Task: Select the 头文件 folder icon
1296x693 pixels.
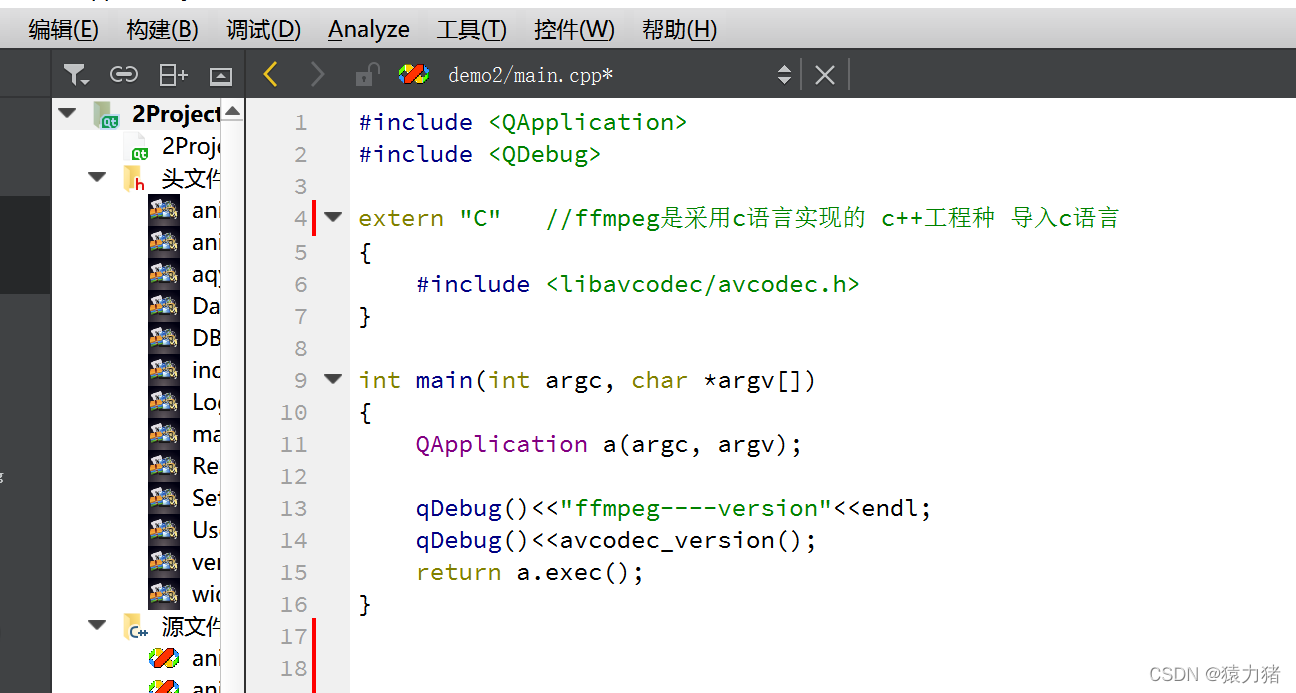Action: pyautogui.click(x=135, y=179)
